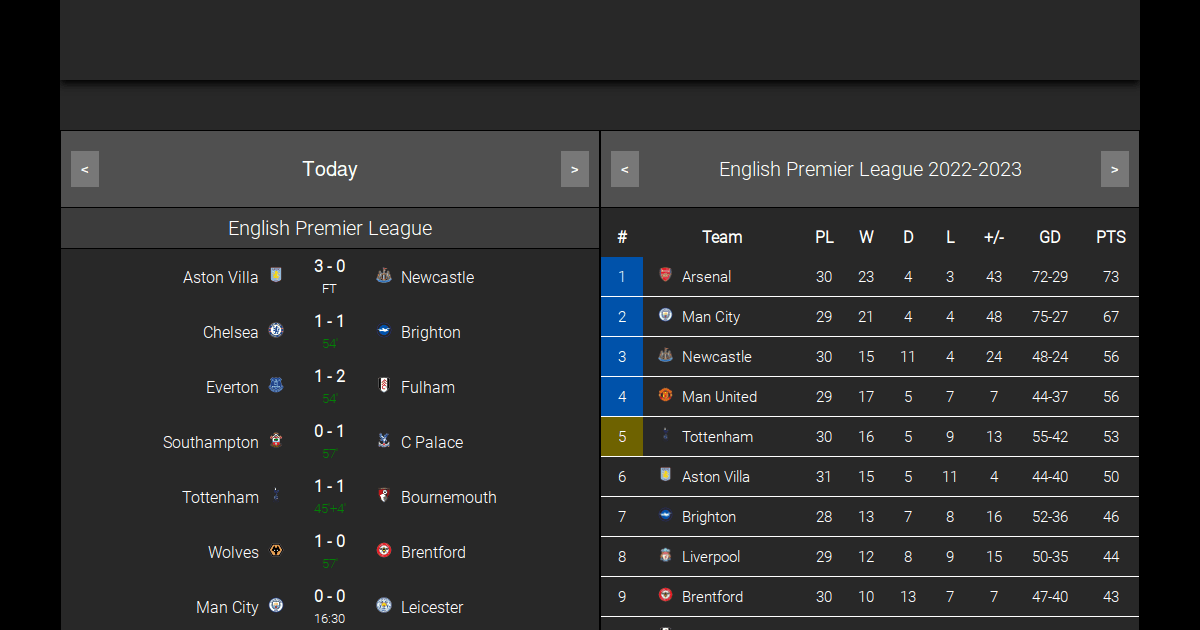Click the Arsenal crest in the standings
The width and height of the screenshot is (1200, 630).
click(x=665, y=276)
